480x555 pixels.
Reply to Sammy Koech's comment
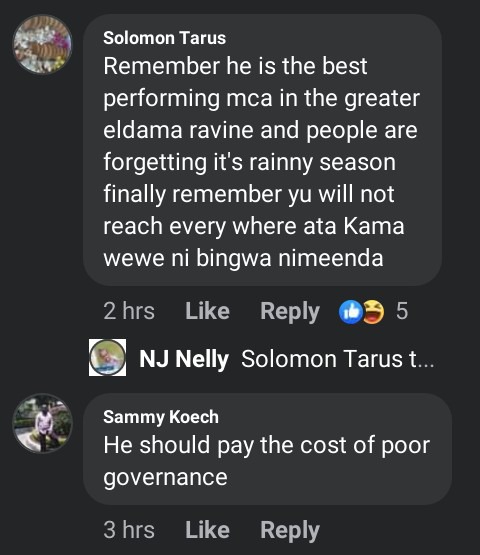tap(290, 531)
